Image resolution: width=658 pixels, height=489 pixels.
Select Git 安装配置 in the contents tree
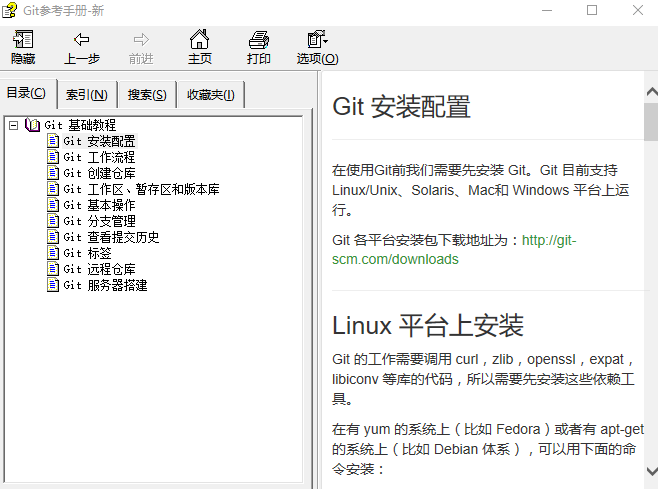point(99,141)
